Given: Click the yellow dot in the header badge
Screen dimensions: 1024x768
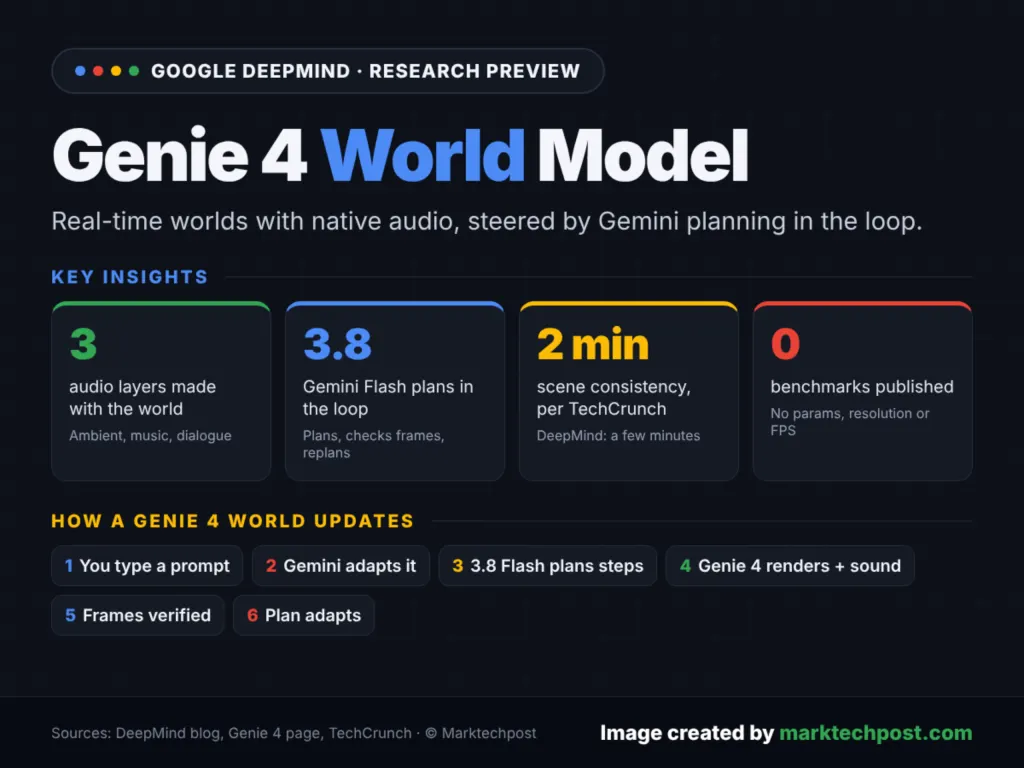Looking at the screenshot, I should click(x=116, y=71).
